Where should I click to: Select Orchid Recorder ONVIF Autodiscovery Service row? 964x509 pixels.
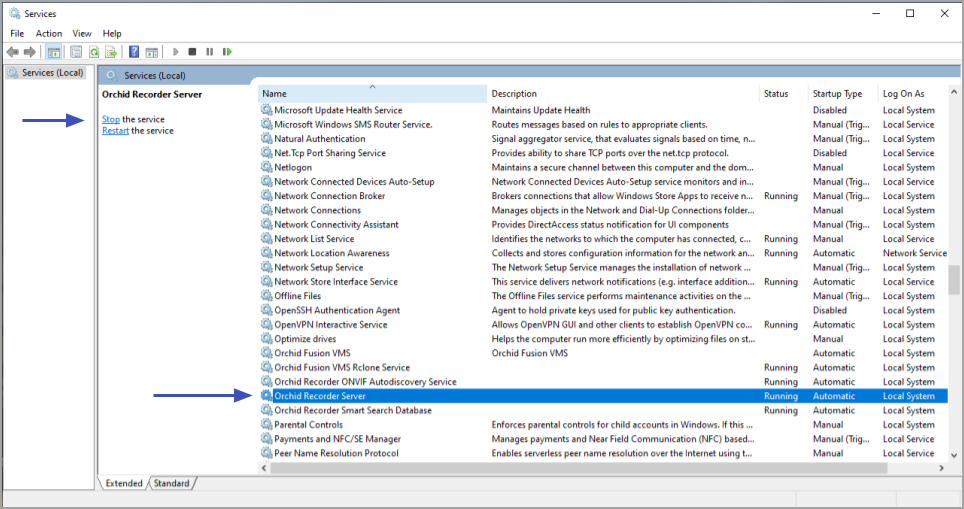point(602,381)
